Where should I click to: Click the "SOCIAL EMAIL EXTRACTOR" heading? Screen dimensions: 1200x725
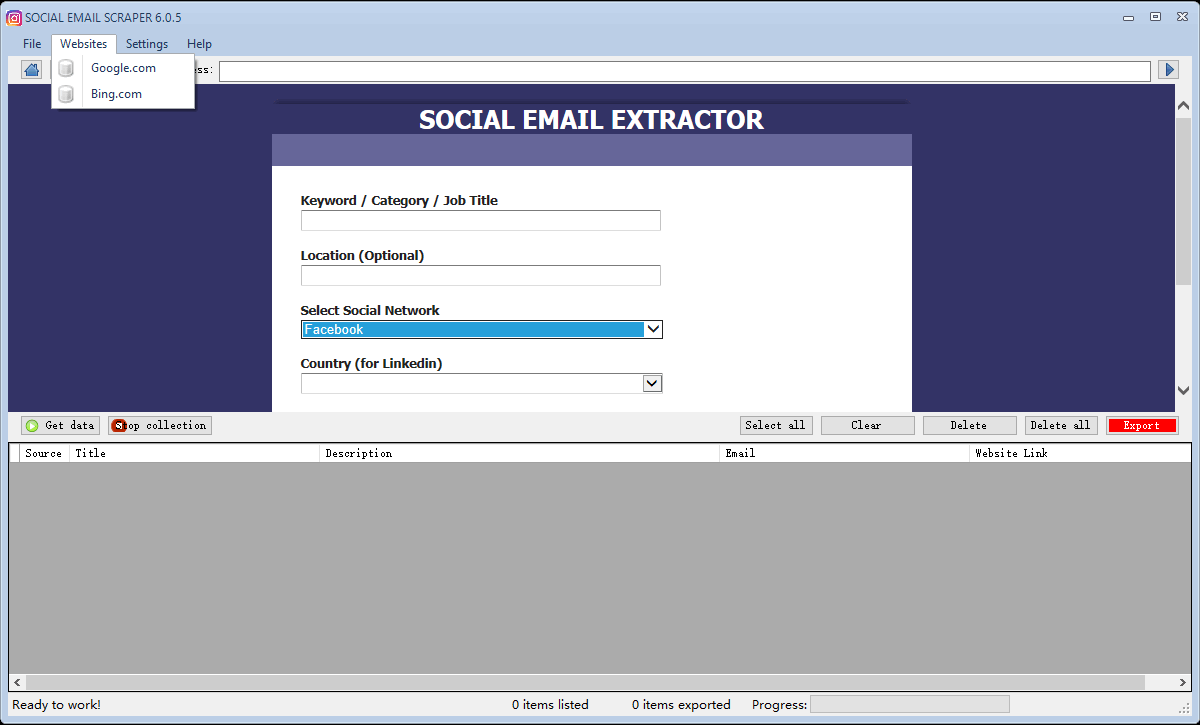[x=591, y=120]
